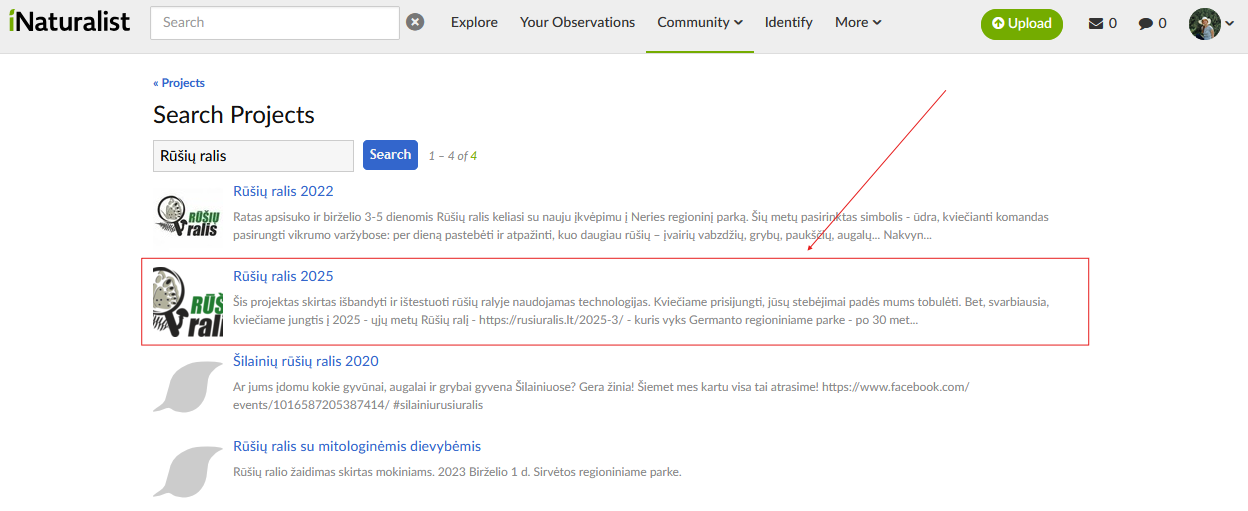Click the Rūšių ralis 2022 description text
1248x511 pixels.
pos(641,226)
